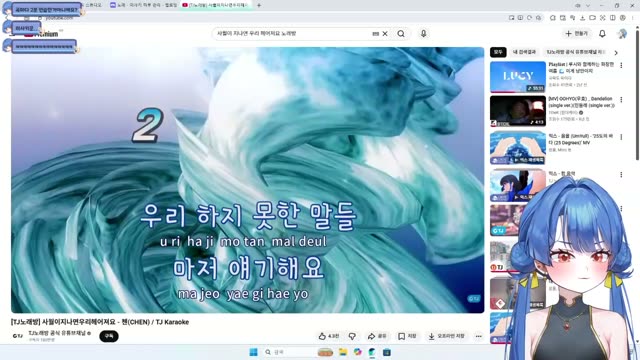Clear the search box with the X icon
The height and width of the screenshot is (360, 640).
click(x=385, y=34)
